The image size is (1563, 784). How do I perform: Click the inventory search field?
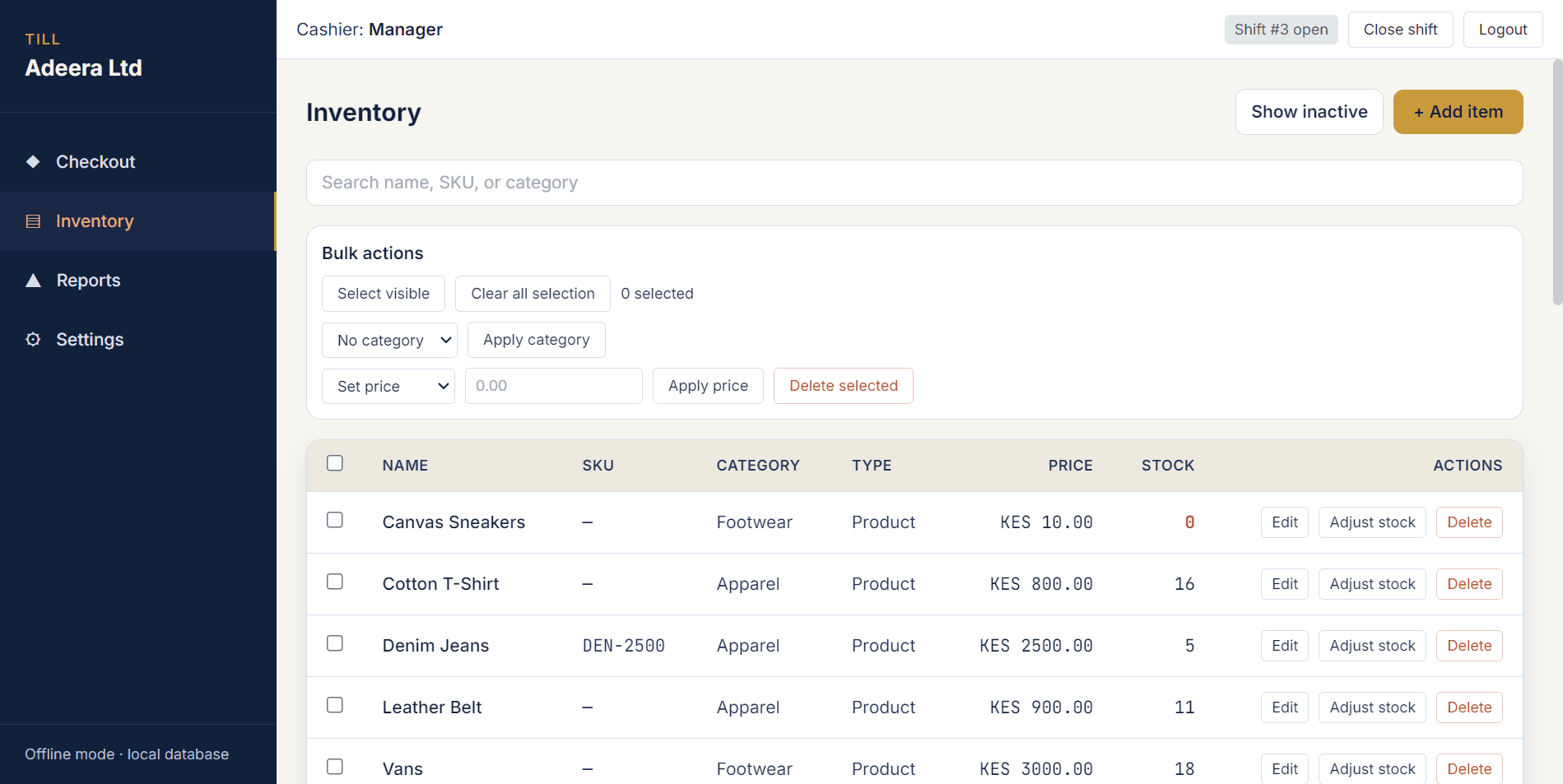pos(914,183)
